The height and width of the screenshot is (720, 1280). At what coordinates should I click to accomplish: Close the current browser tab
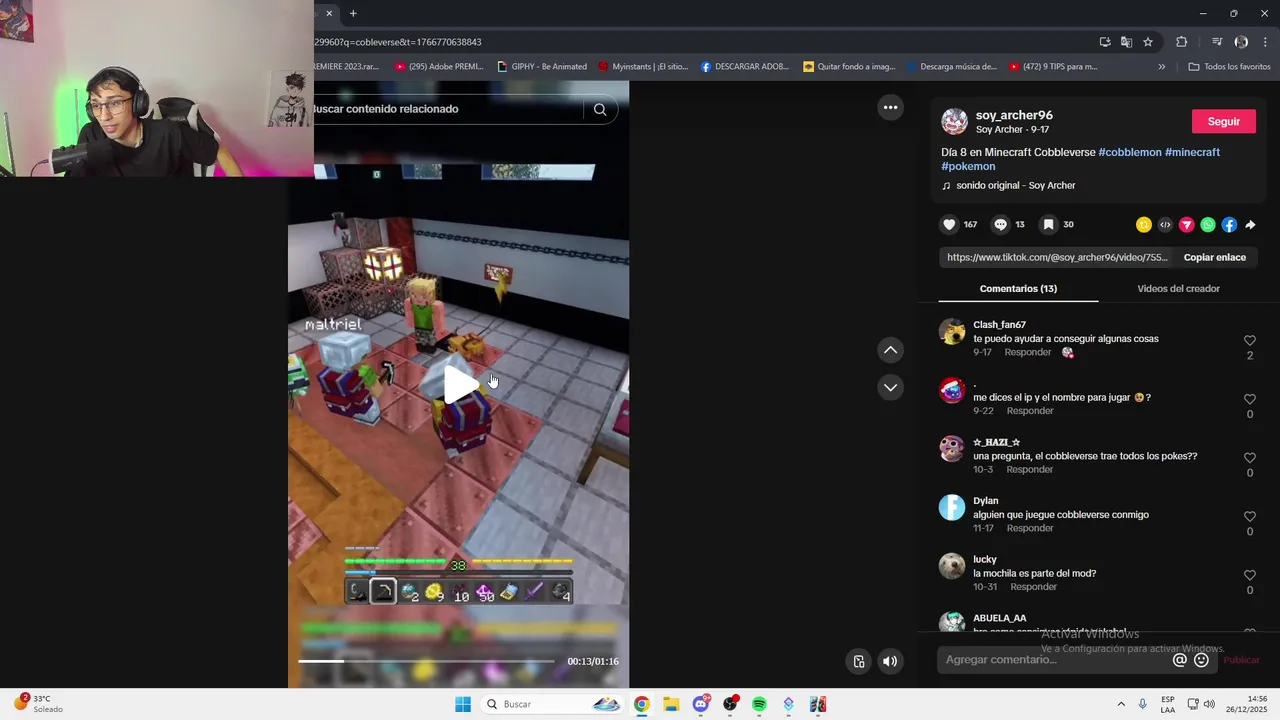[x=329, y=13]
